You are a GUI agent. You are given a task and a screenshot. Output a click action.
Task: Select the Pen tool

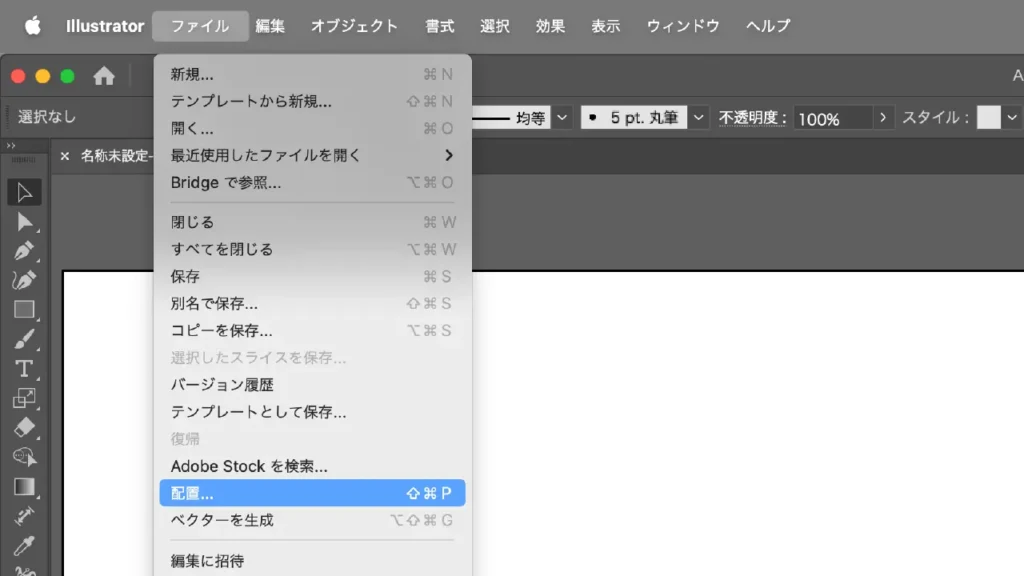pos(25,251)
